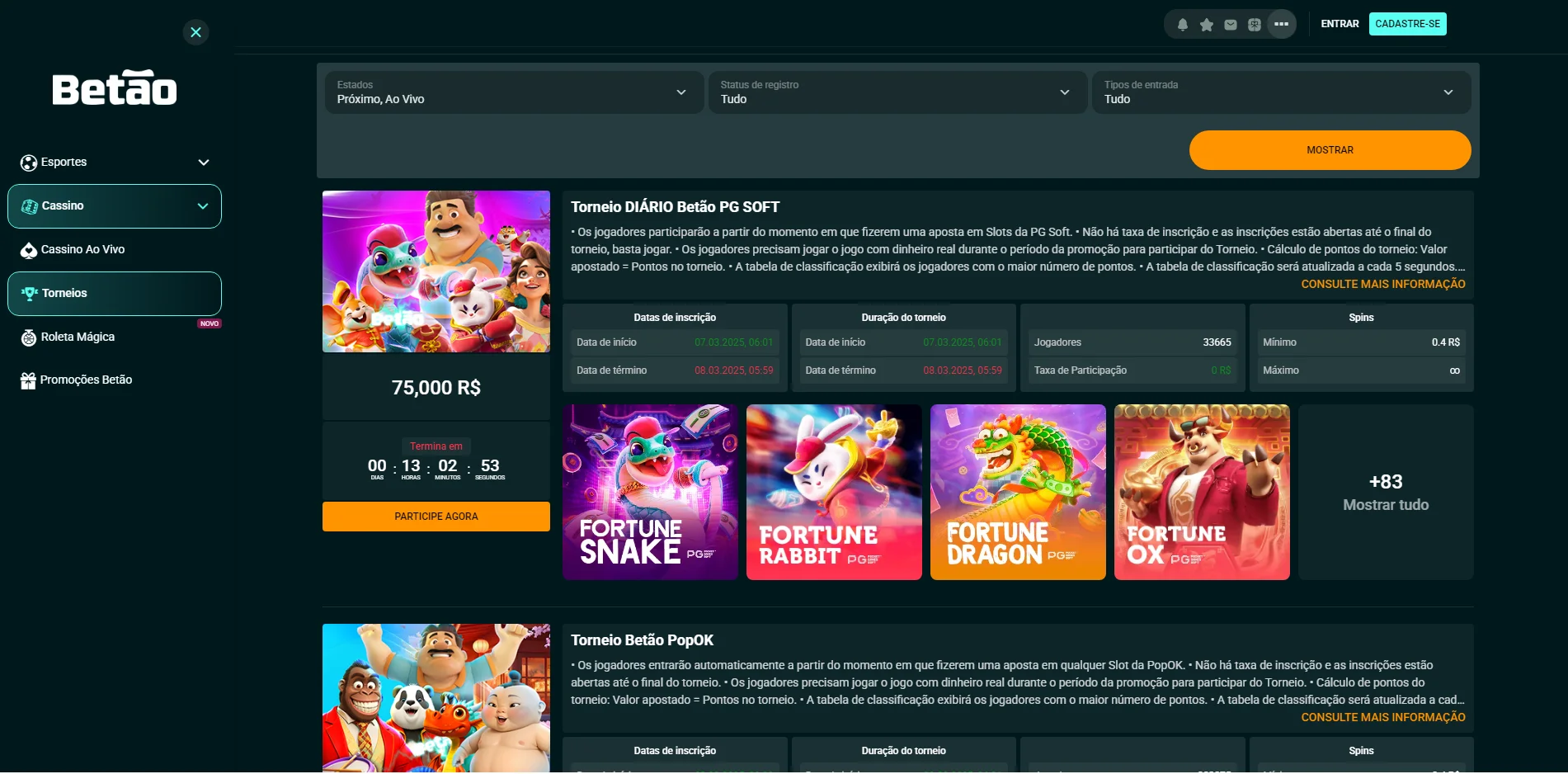Viewport: 1568px width, 774px height.
Task: Click PARTICIPE AGORA for the PG SOFT tournament
Action: (x=436, y=517)
